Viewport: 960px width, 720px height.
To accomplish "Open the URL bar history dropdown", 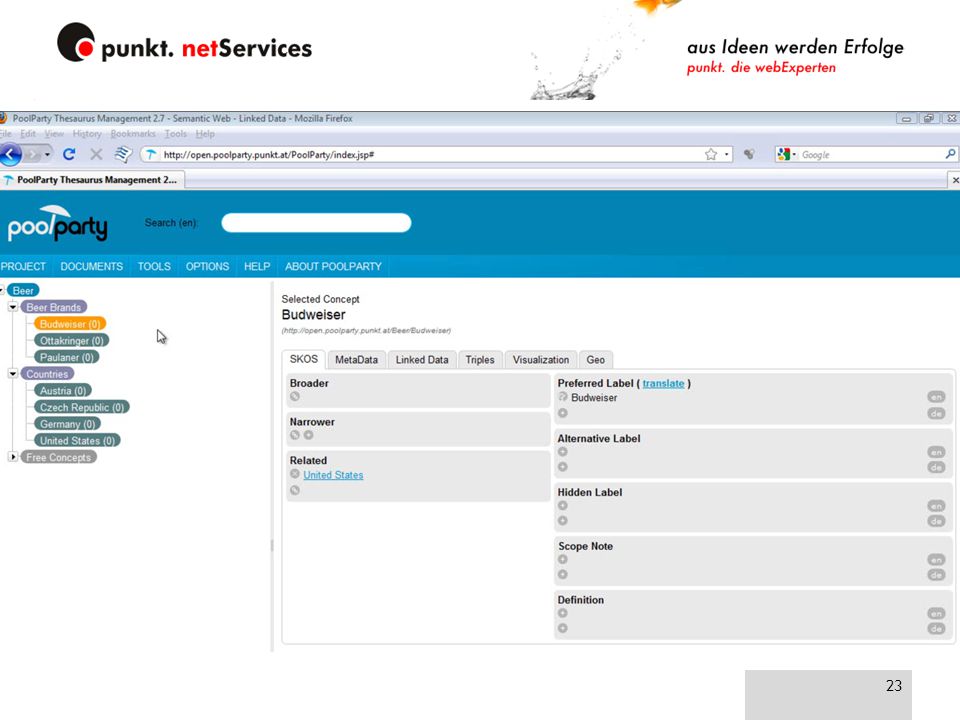I will (x=727, y=155).
